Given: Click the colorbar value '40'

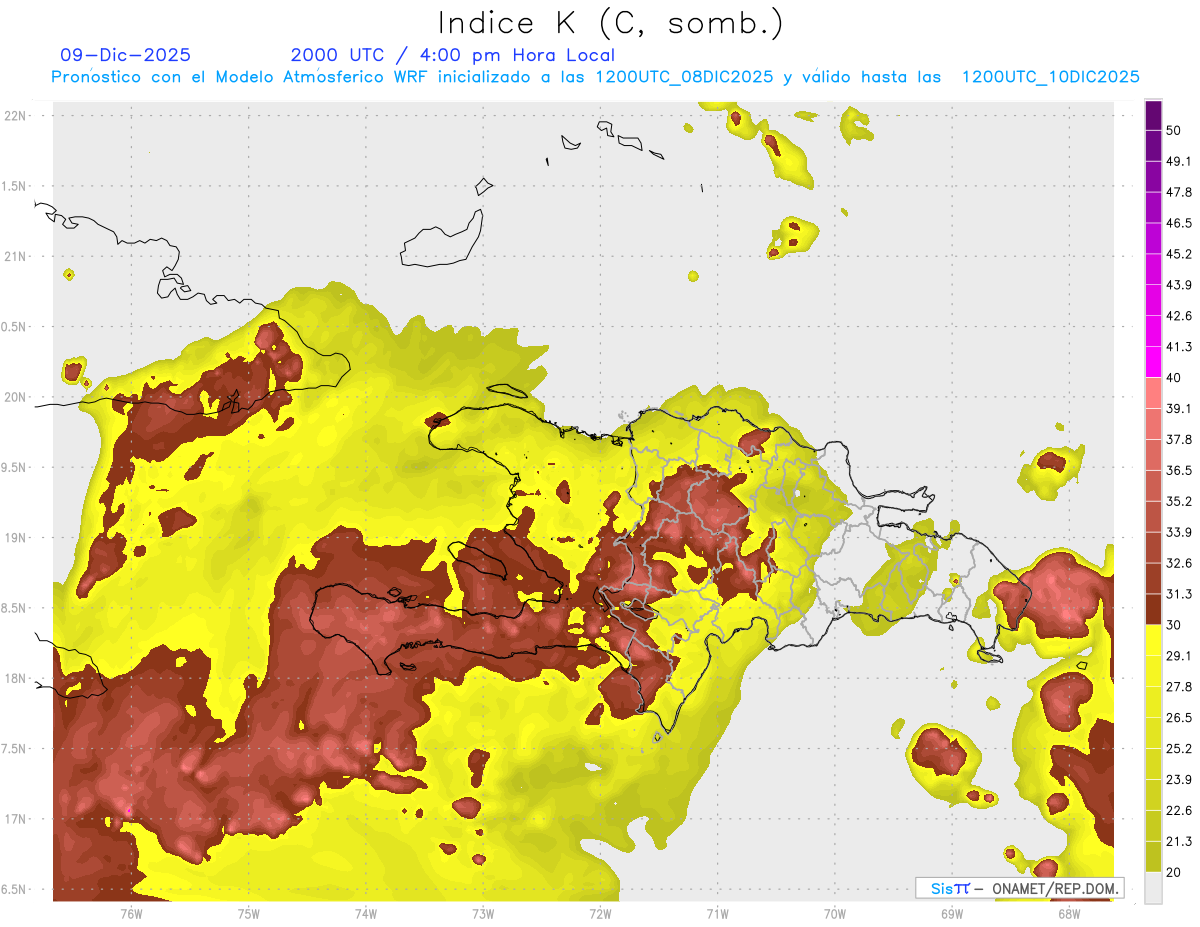Looking at the screenshot, I should [x=1174, y=378].
